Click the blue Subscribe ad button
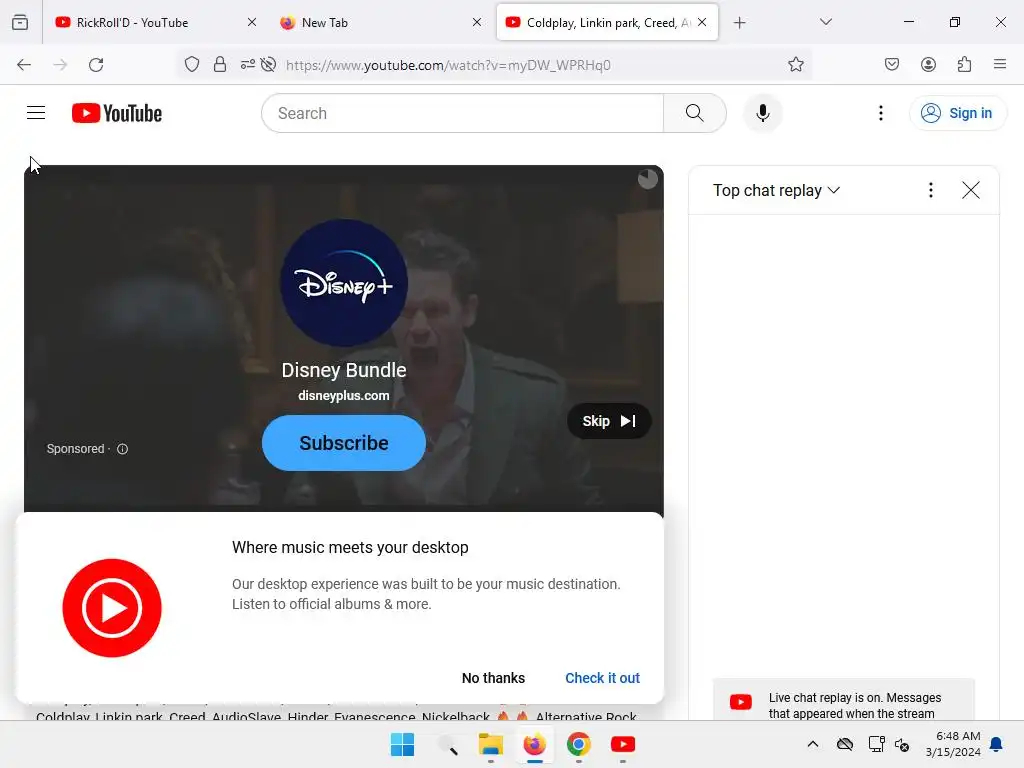 click(344, 443)
